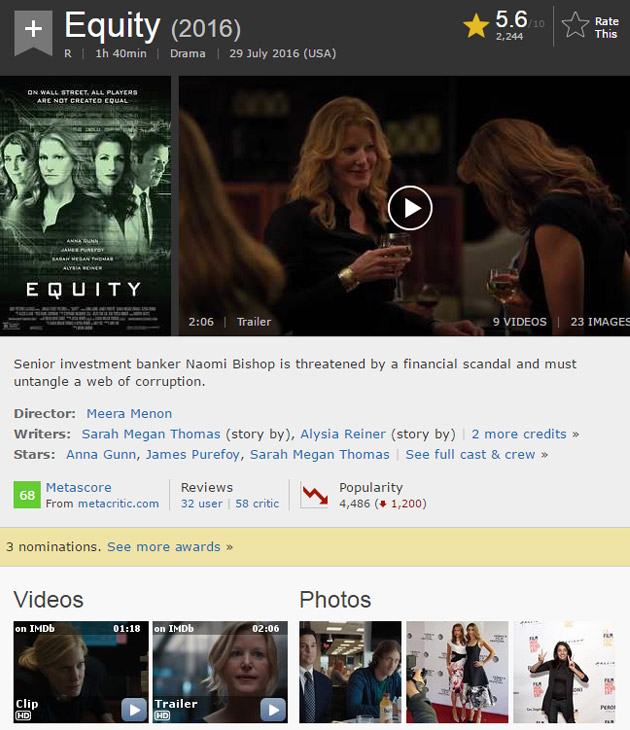Open the 32 user reviews
This screenshot has height=730, width=630.
coord(202,503)
